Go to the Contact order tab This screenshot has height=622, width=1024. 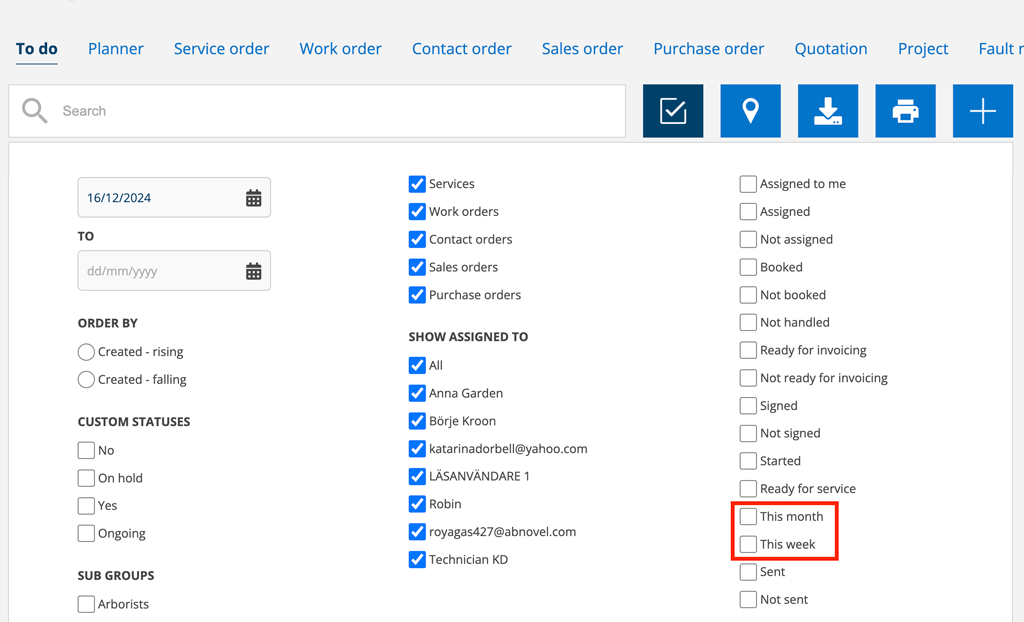tap(462, 49)
